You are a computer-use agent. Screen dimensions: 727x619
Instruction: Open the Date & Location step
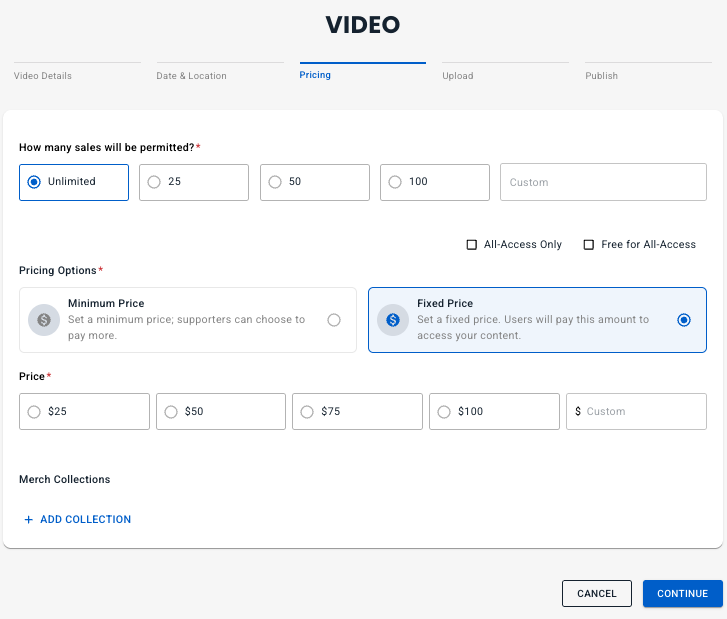coord(191,76)
